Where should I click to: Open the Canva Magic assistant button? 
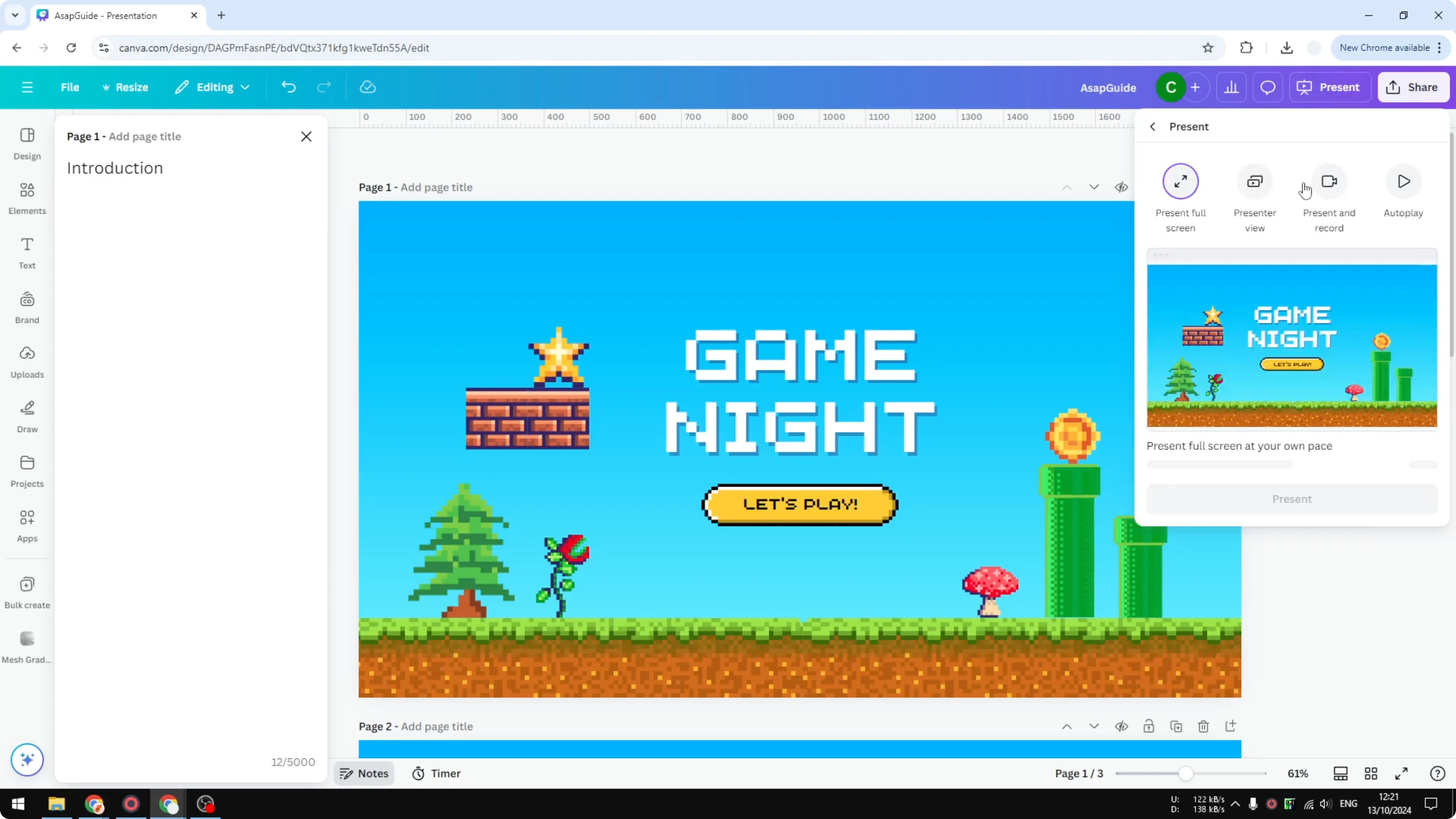tap(27, 759)
